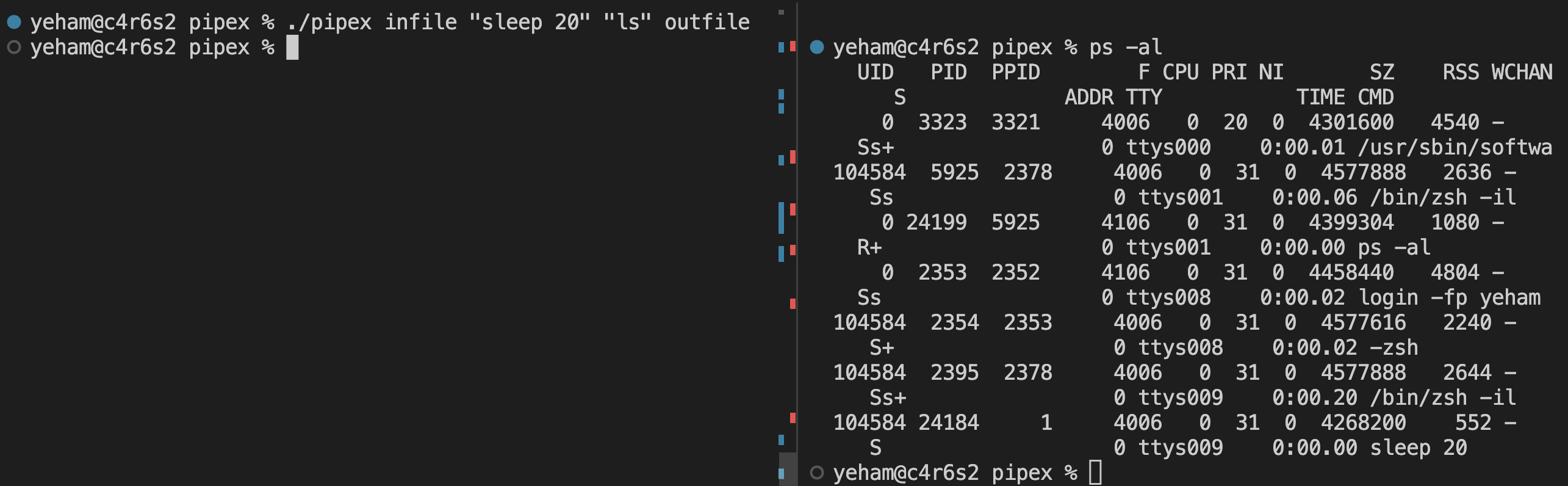The width and height of the screenshot is (1568, 486).
Task: Click the PPID column header
Action: 1016,73
